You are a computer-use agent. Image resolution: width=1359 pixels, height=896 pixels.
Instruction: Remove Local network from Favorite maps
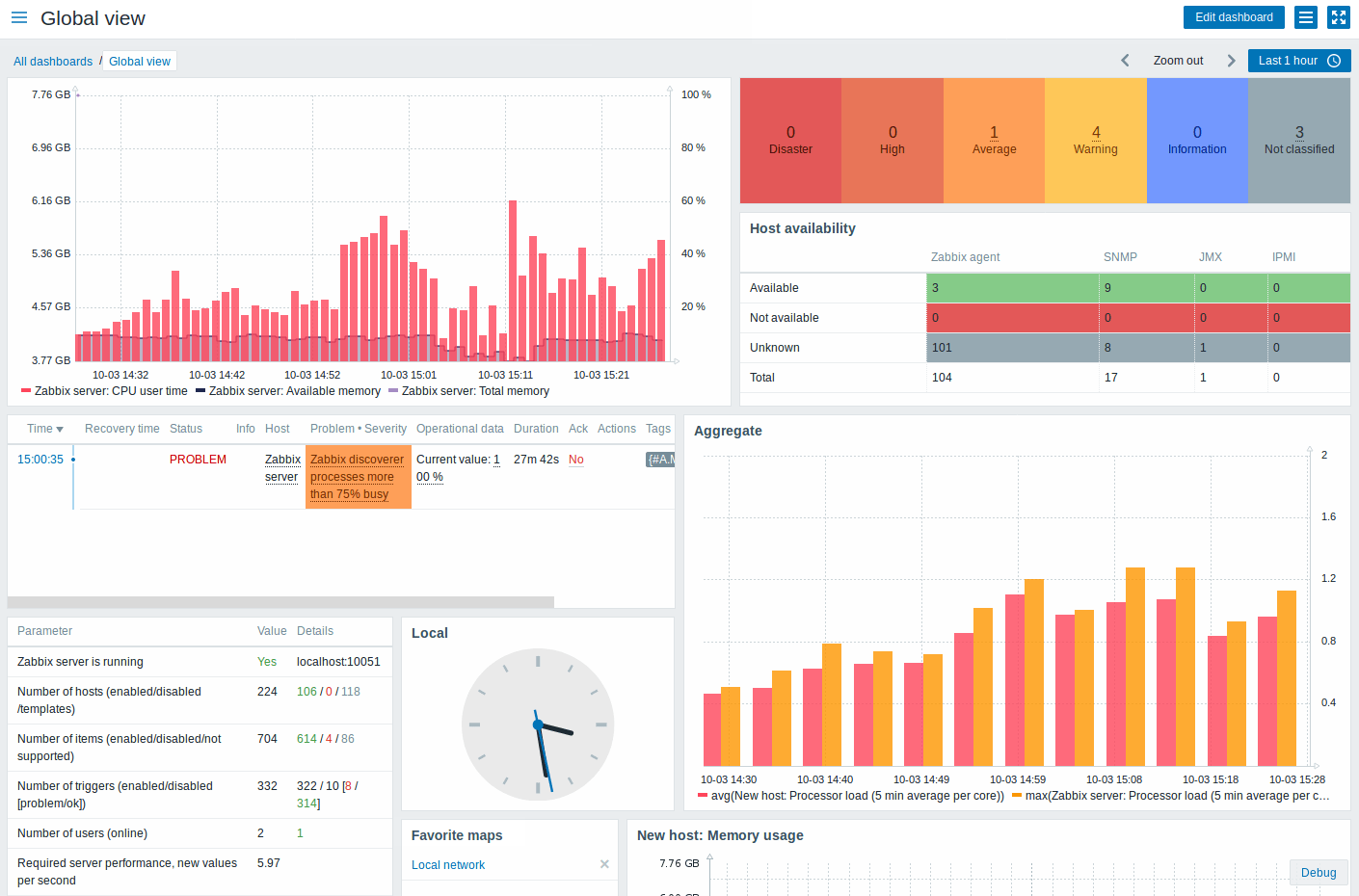tap(604, 864)
